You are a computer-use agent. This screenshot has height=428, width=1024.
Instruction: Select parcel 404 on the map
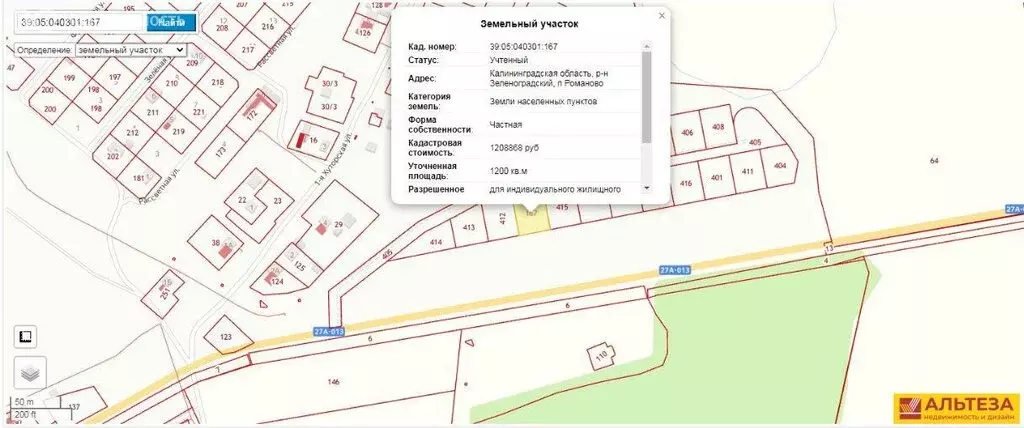780,165
